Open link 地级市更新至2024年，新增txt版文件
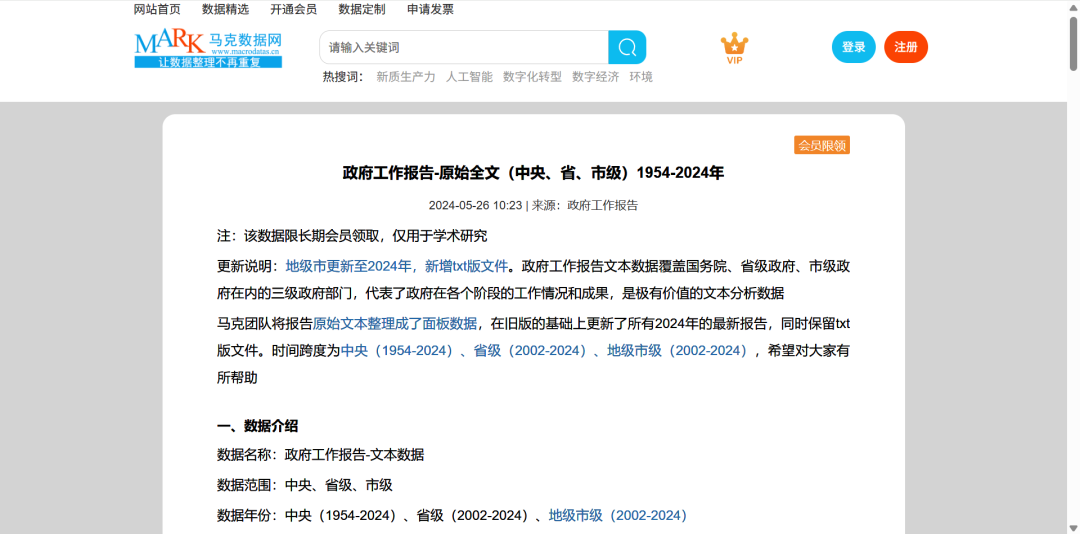1080x534 pixels. pos(397,266)
